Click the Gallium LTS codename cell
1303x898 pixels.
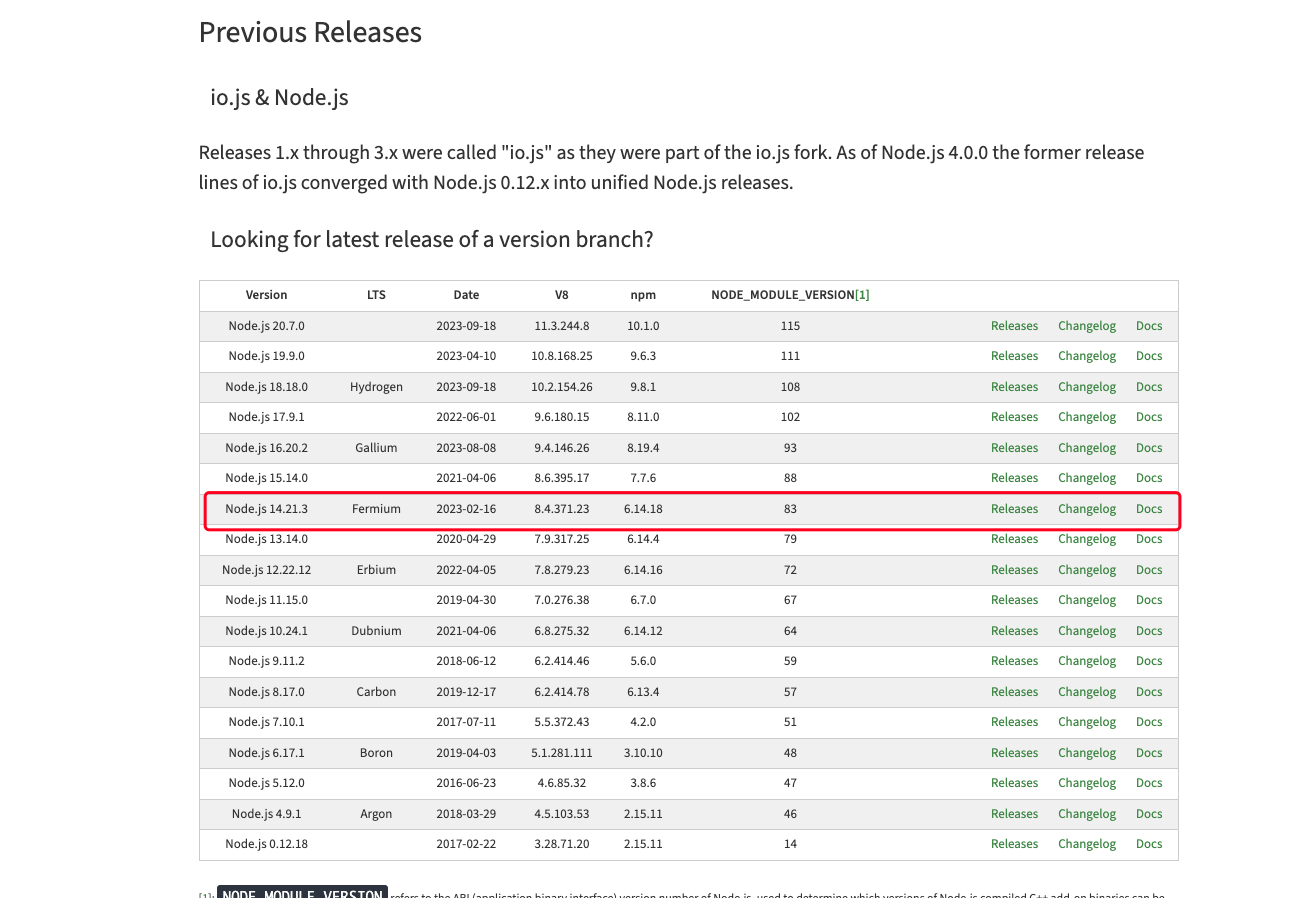pyautogui.click(x=376, y=448)
